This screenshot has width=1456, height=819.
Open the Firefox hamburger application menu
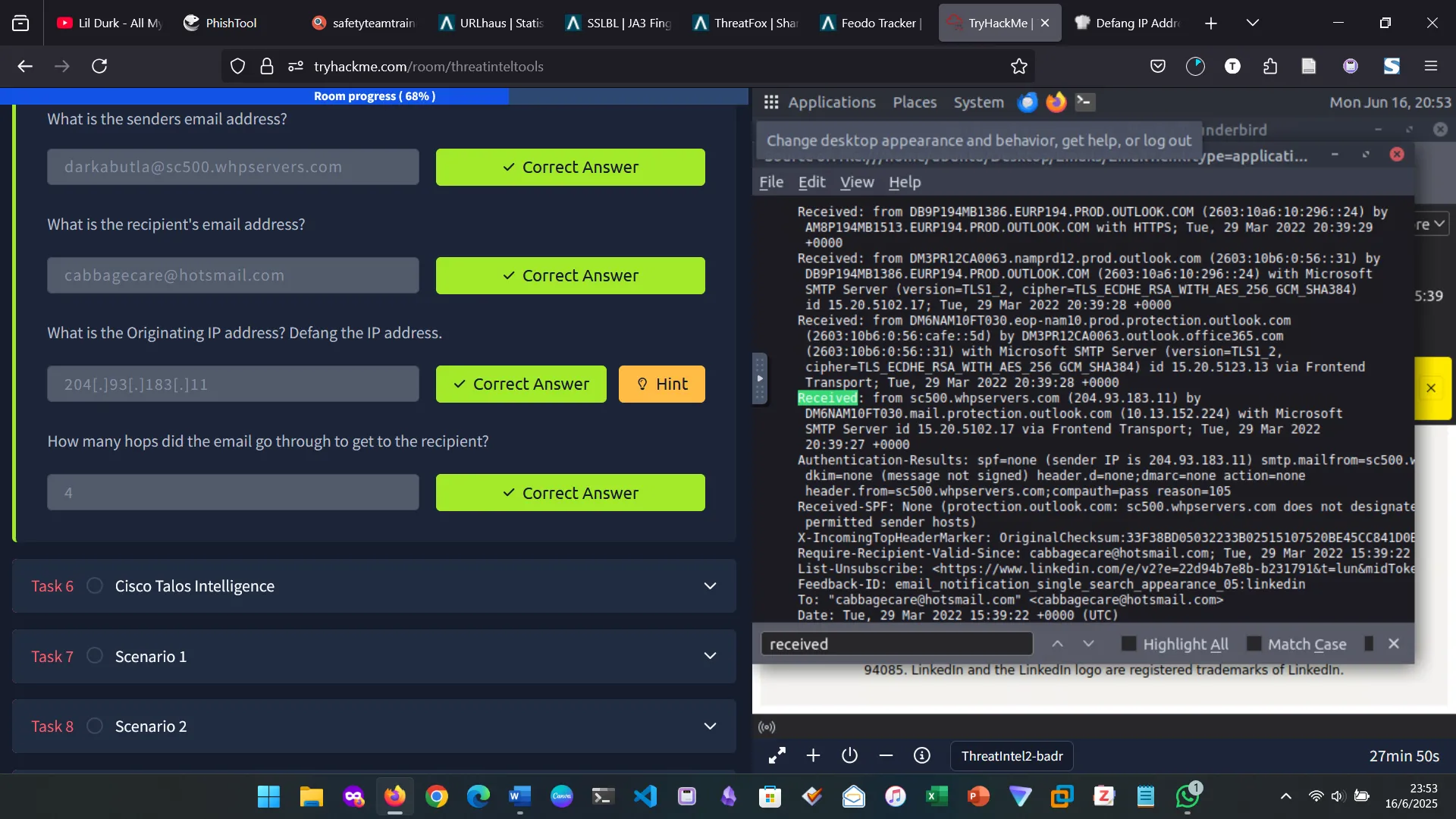tap(1430, 67)
